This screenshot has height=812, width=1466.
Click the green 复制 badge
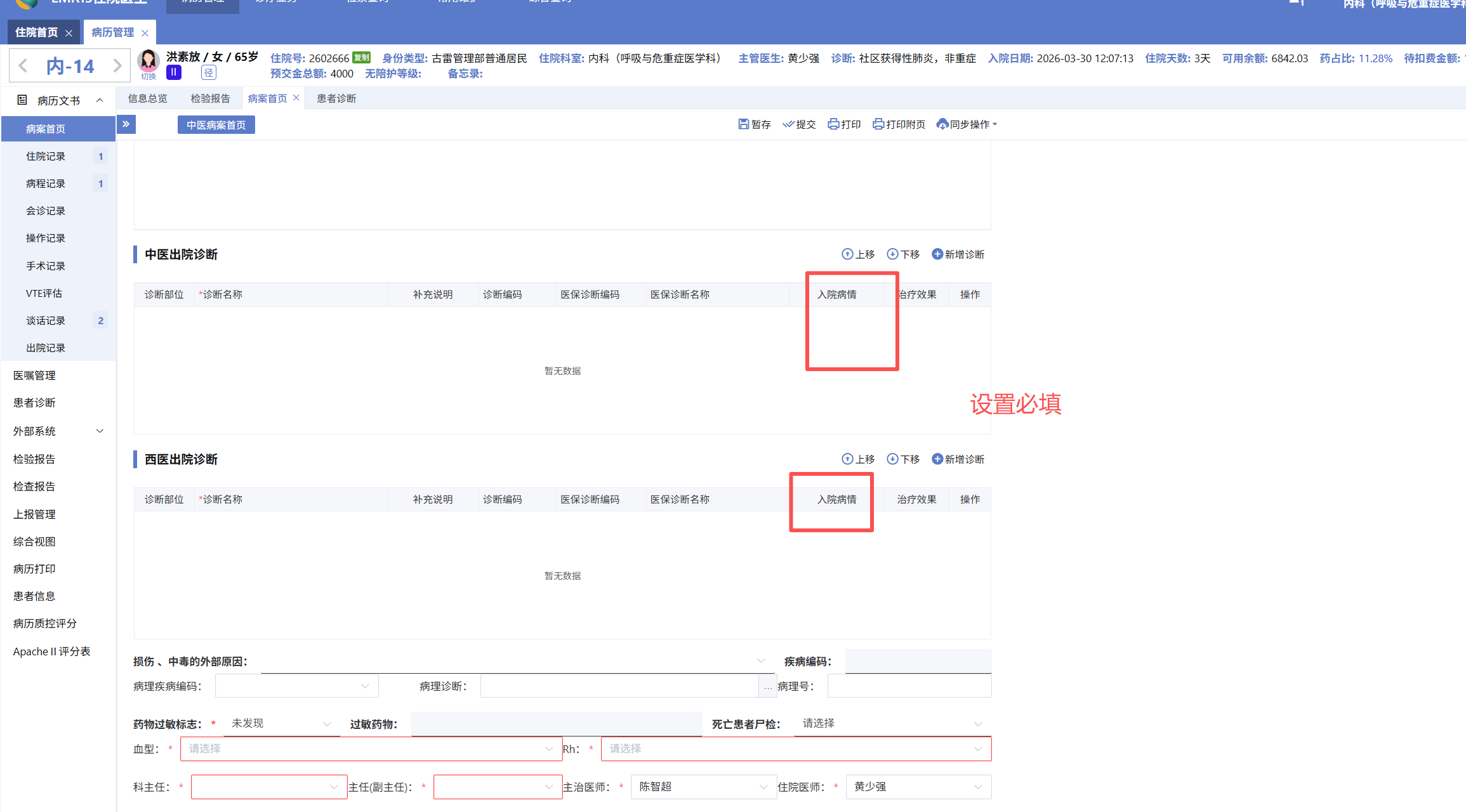361,58
